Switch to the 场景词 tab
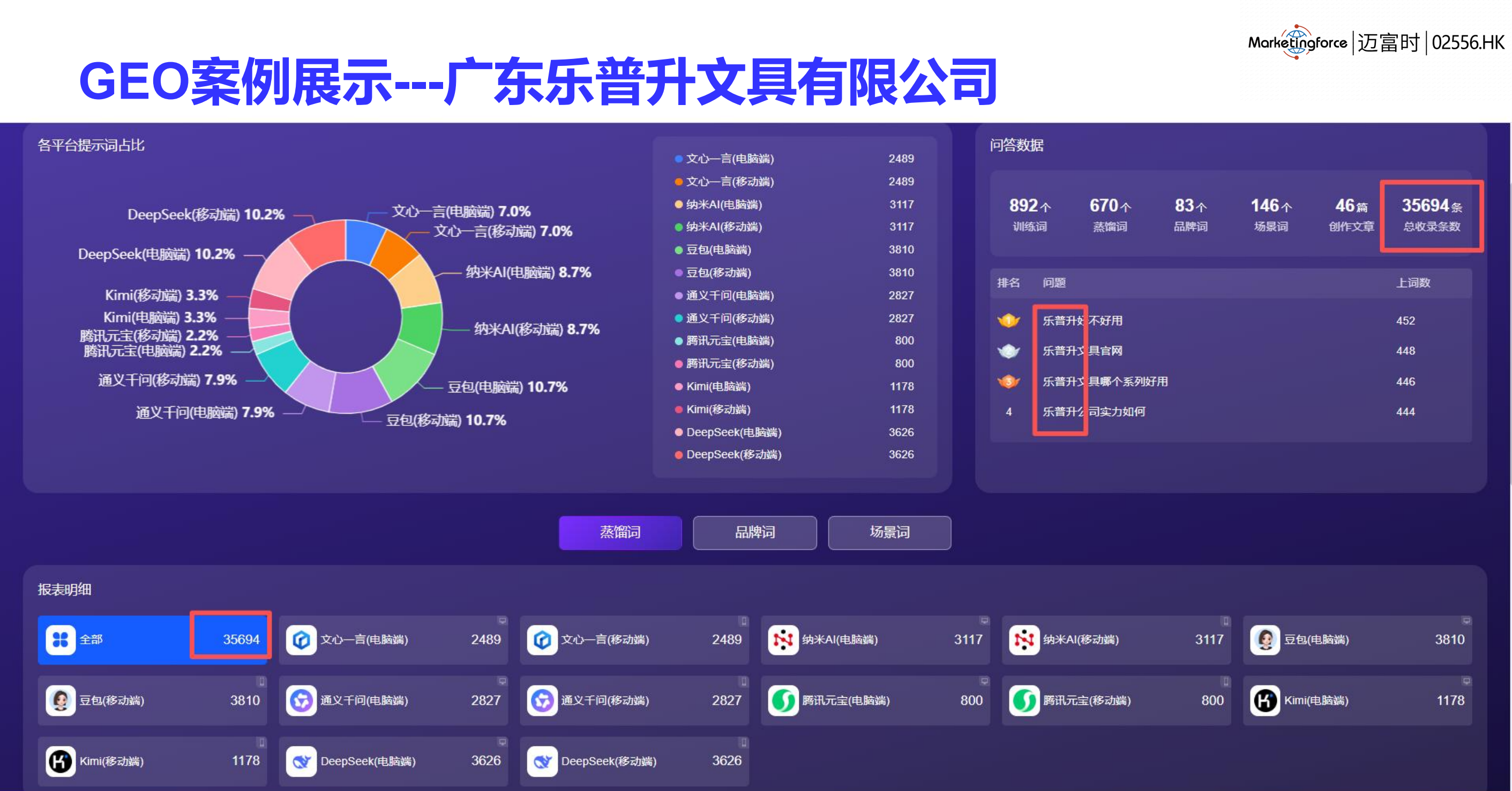Image resolution: width=1512 pixels, height=791 pixels. coord(890,533)
